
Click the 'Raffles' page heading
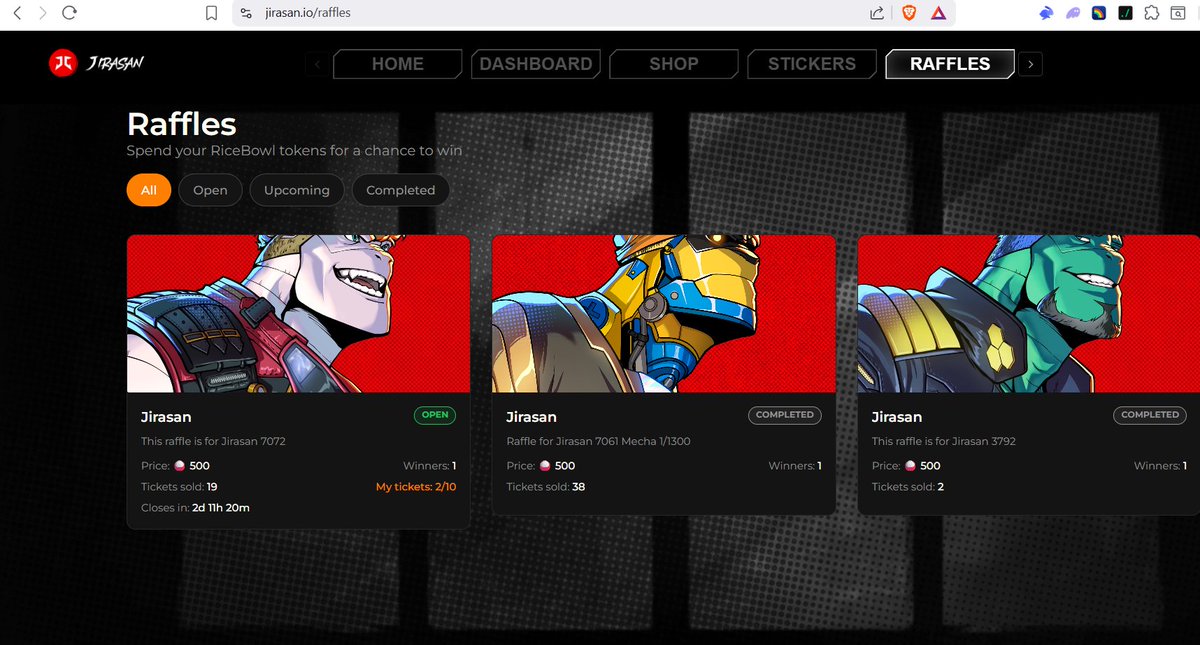[x=182, y=124]
